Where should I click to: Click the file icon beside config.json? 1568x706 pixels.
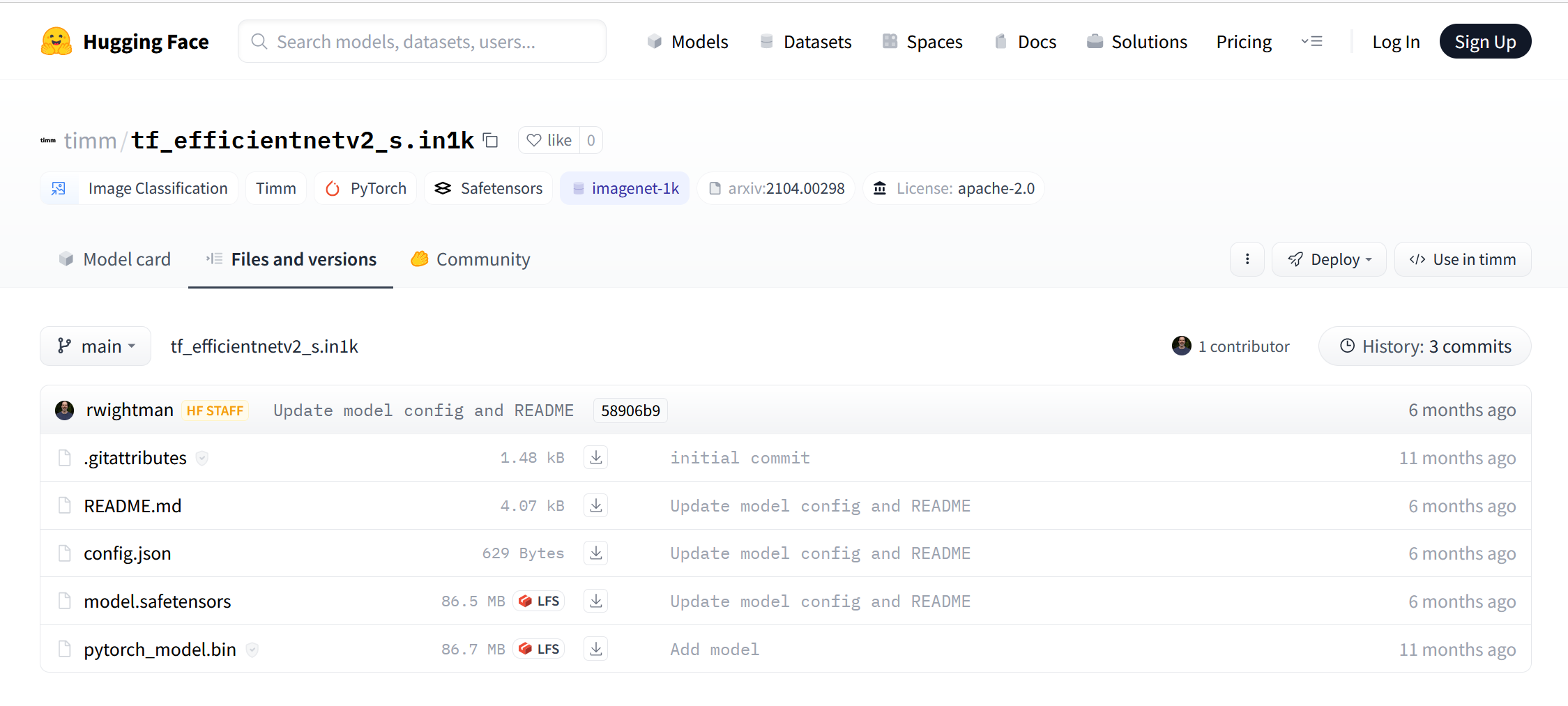pyautogui.click(x=65, y=553)
